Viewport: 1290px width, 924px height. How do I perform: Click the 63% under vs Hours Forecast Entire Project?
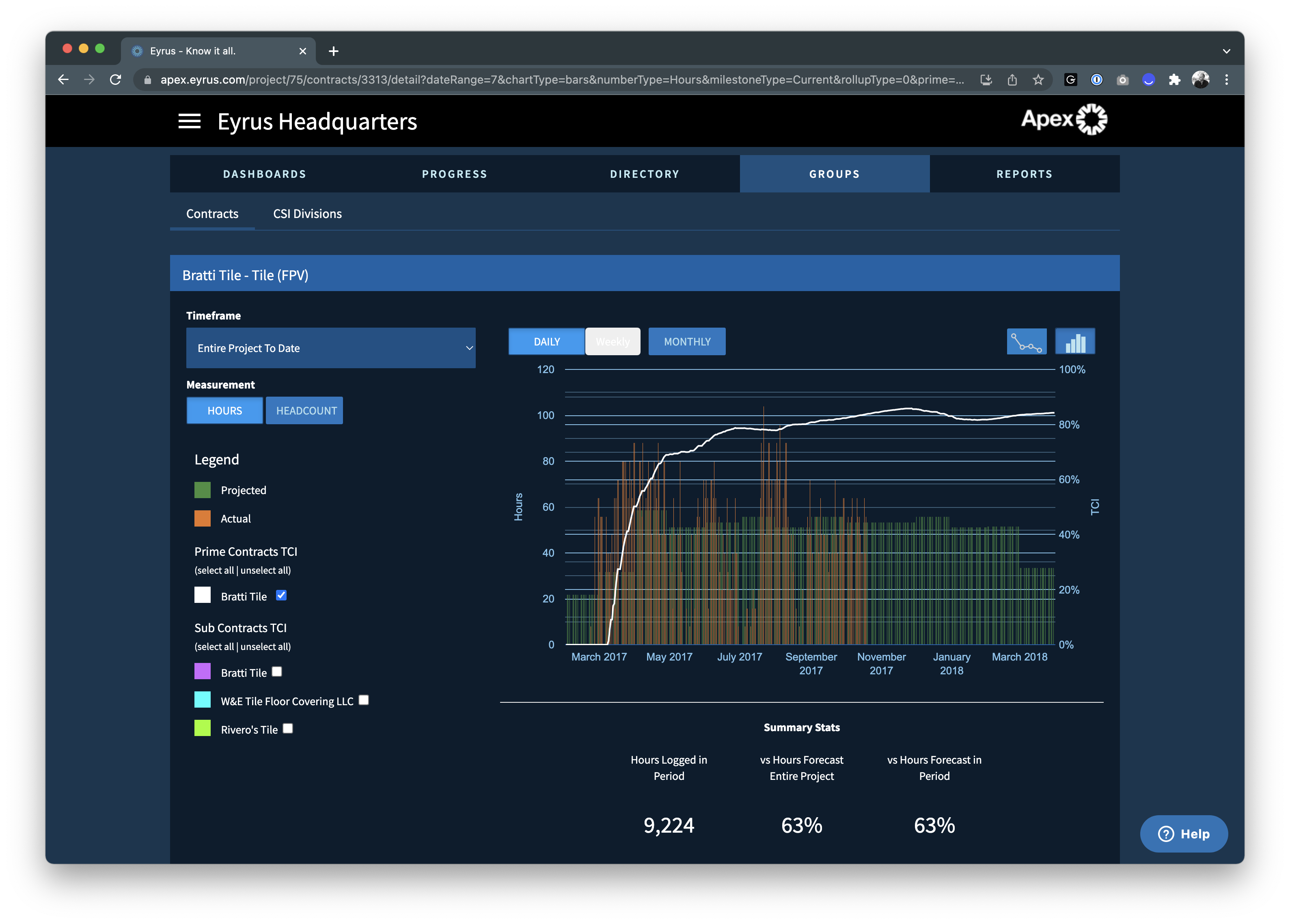click(801, 825)
